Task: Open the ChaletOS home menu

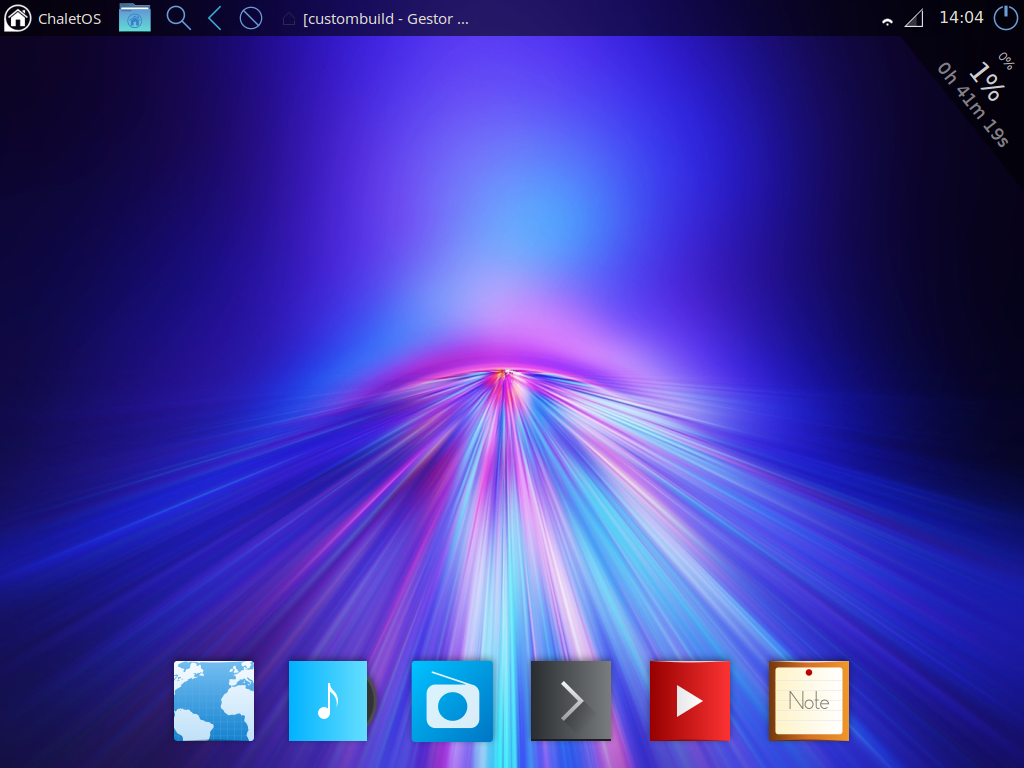Action: pyautogui.click(x=52, y=18)
